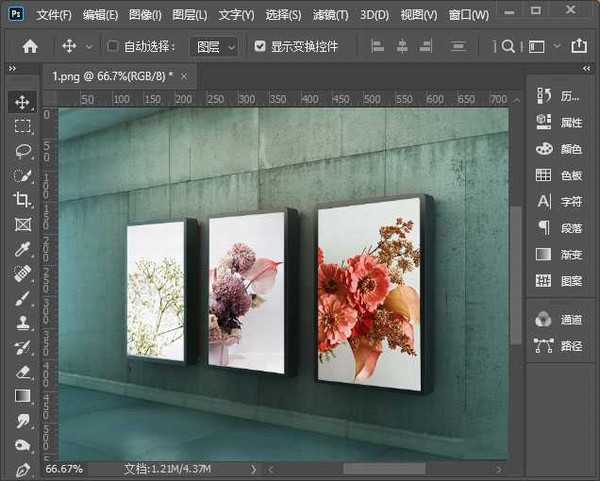The image size is (600, 481).
Task: Open the 图像(I) menu
Action: pyautogui.click(x=145, y=15)
